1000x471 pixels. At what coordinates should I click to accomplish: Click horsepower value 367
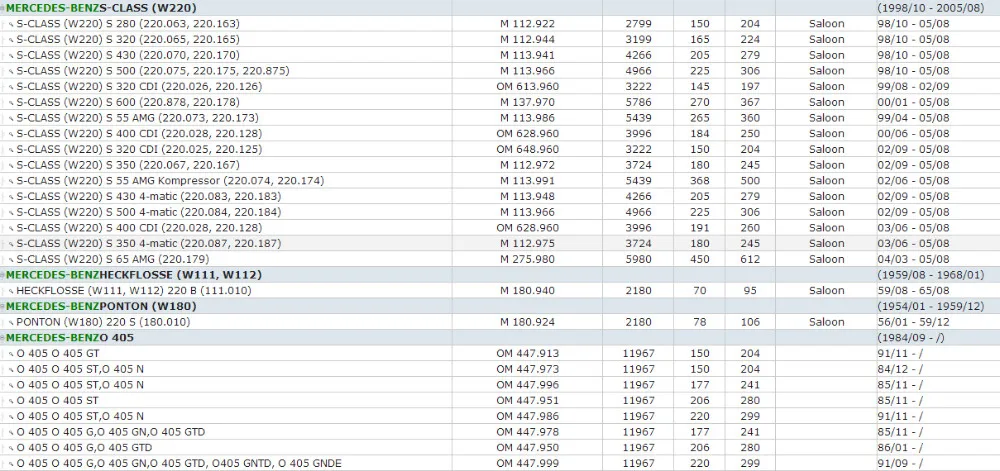point(750,102)
